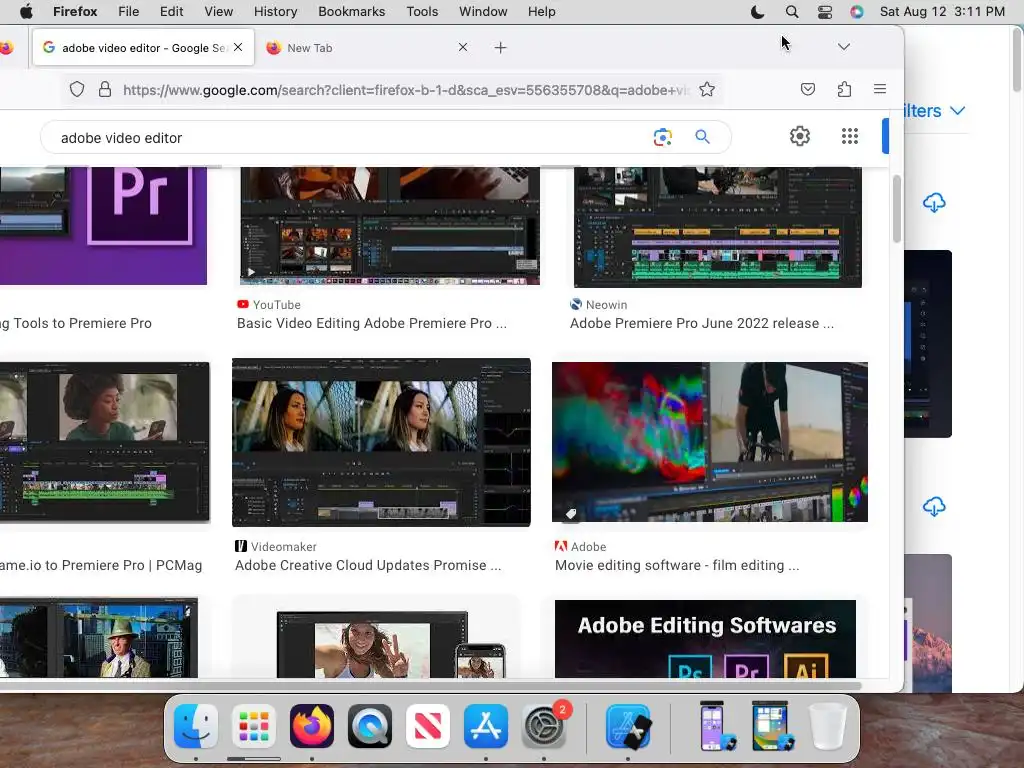The image size is (1024, 768).
Task: Activate Siri from the menu bar
Action: pos(856,11)
